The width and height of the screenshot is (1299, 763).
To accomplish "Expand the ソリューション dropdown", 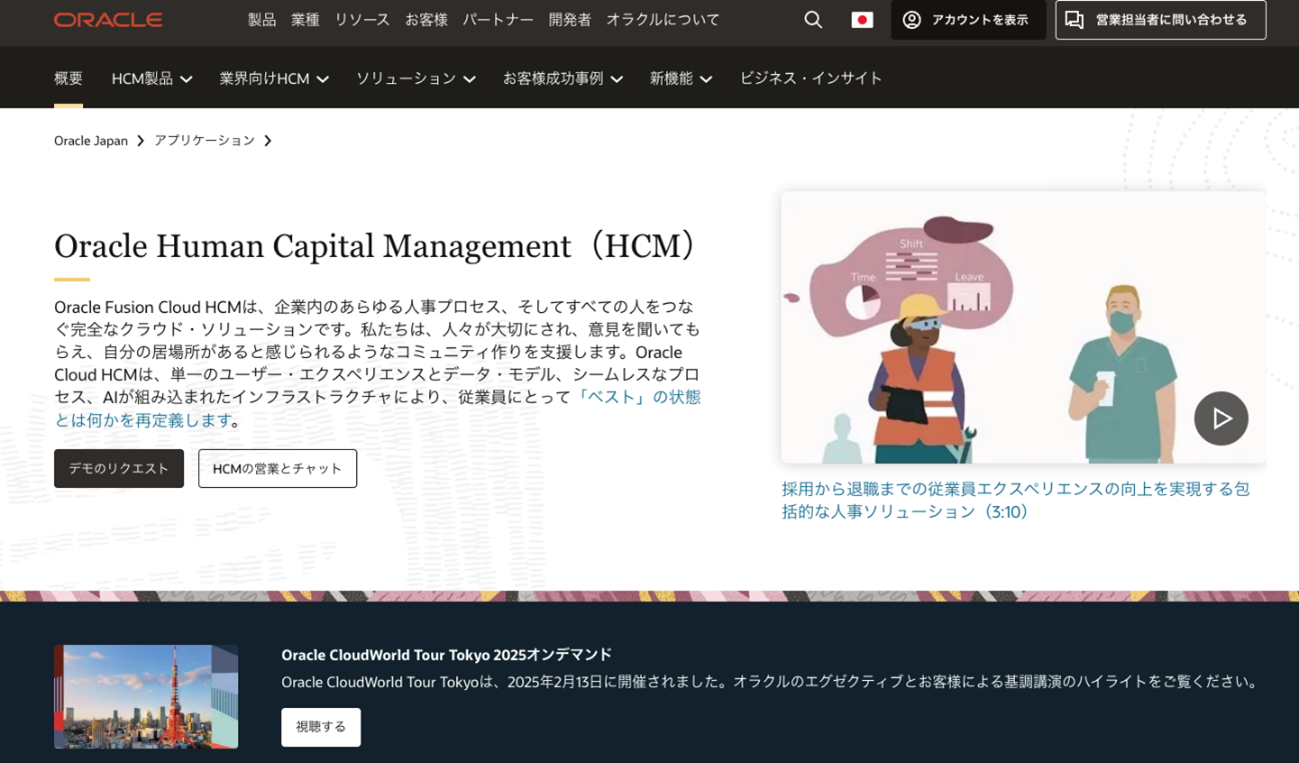I will pos(416,78).
